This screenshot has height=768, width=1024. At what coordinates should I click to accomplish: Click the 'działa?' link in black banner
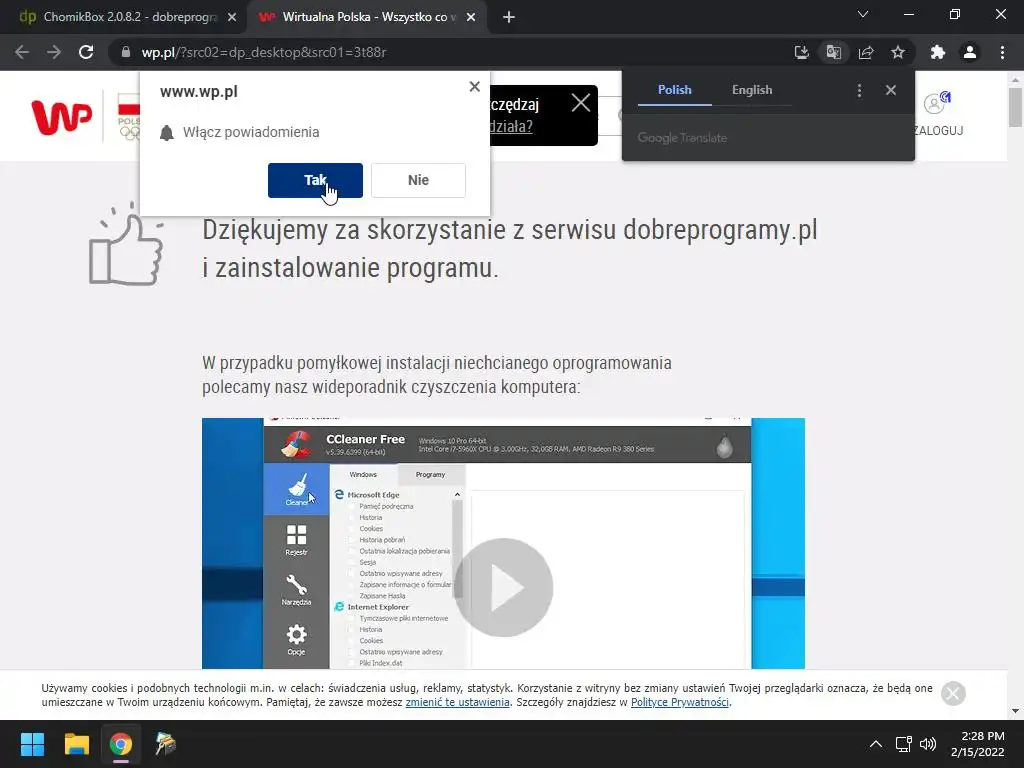tap(511, 126)
